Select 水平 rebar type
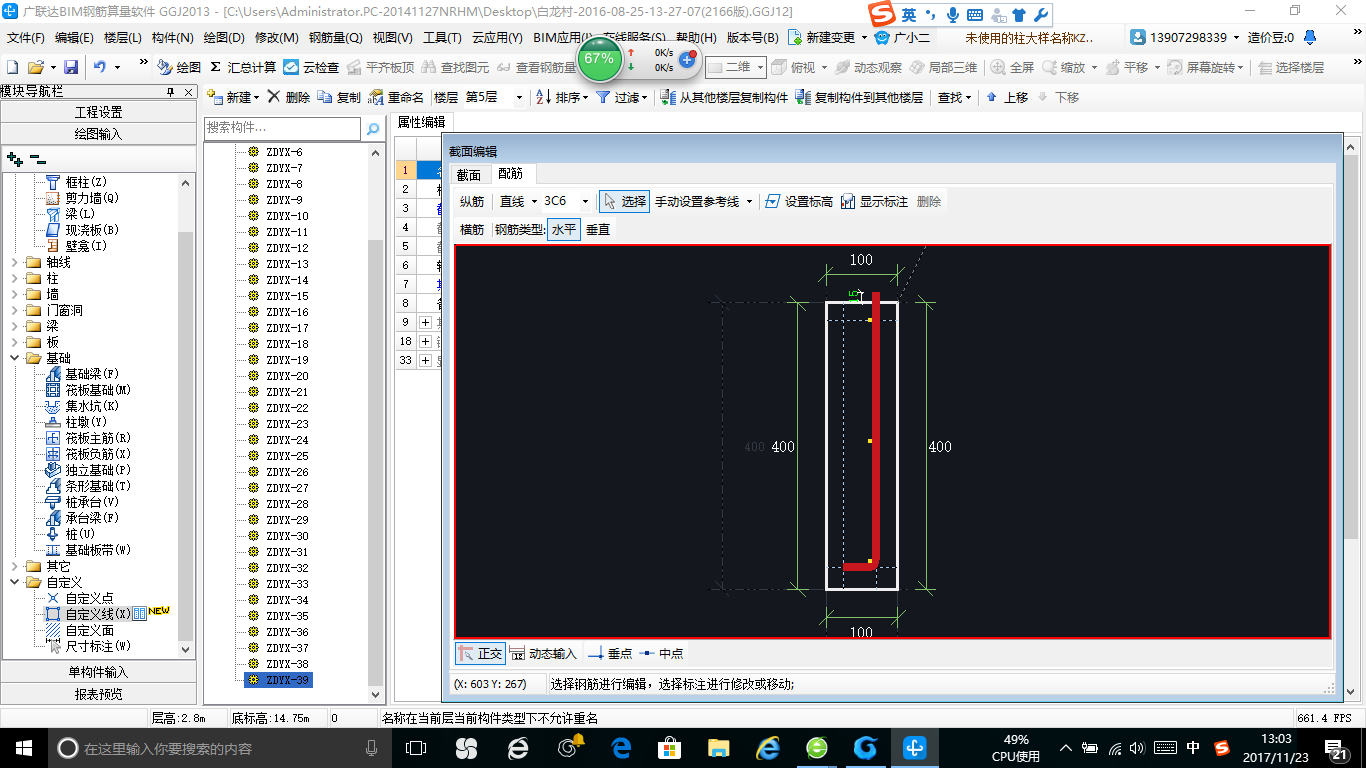 564,229
